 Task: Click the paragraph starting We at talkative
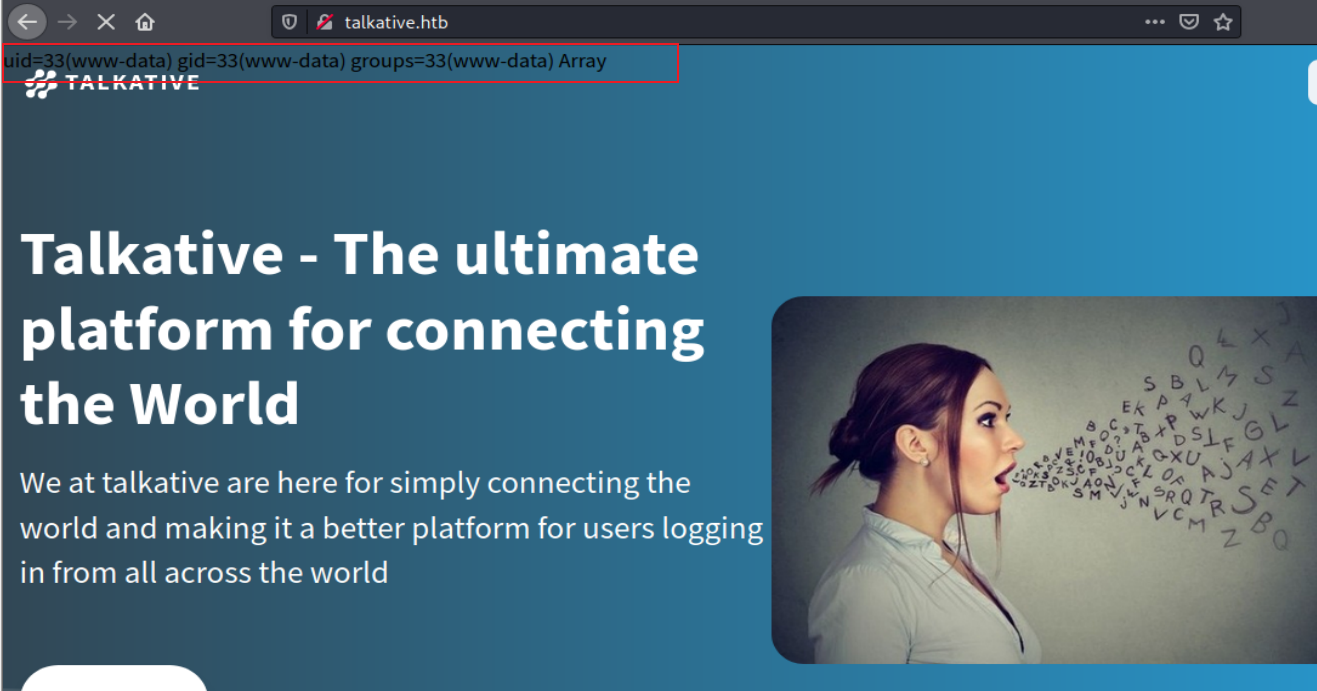pyautogui.click(x=391, y=527)
